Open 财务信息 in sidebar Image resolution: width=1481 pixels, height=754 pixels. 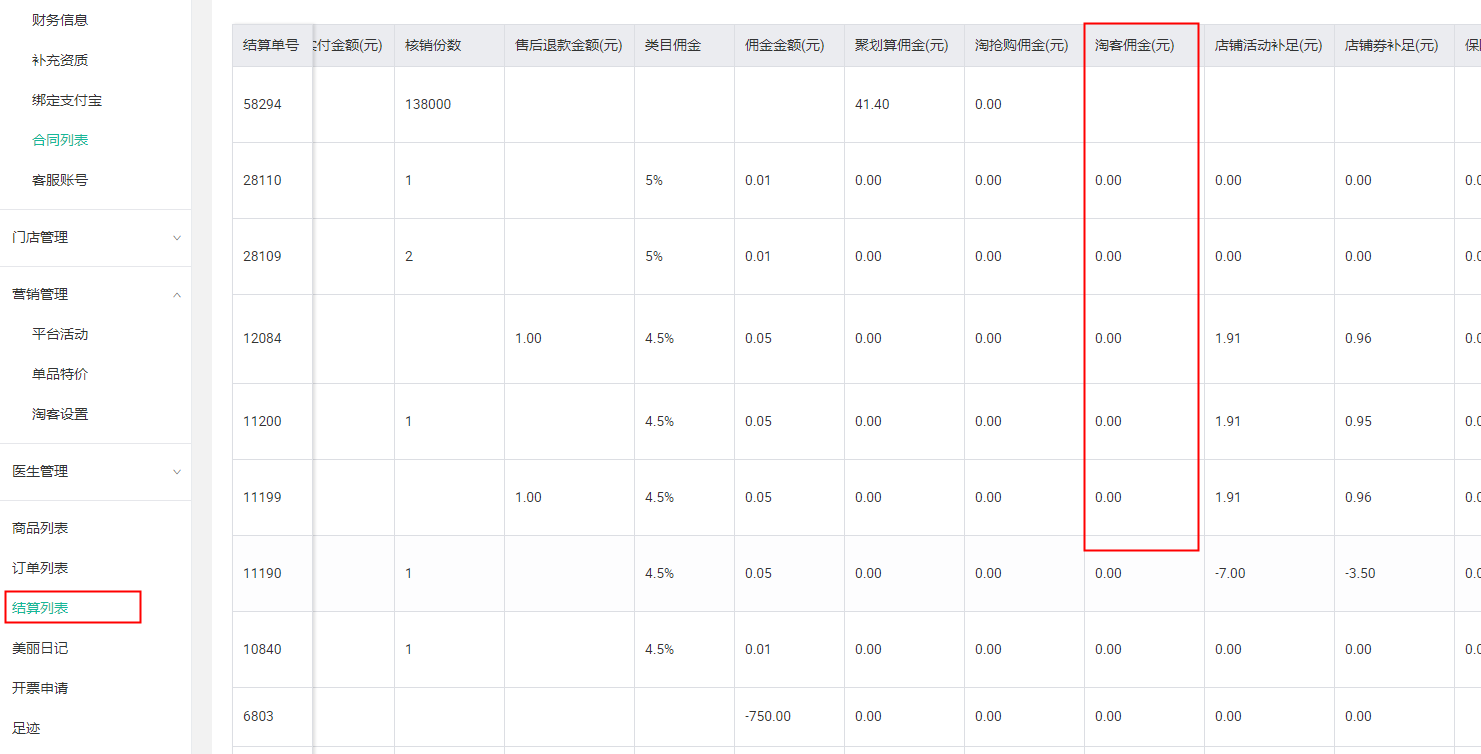point(60,20)
